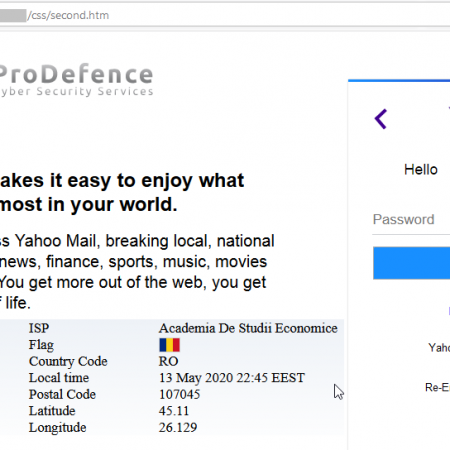Click the Re-E link at right edge
This screenshot has height=450, width=450.
coord(437,387)
